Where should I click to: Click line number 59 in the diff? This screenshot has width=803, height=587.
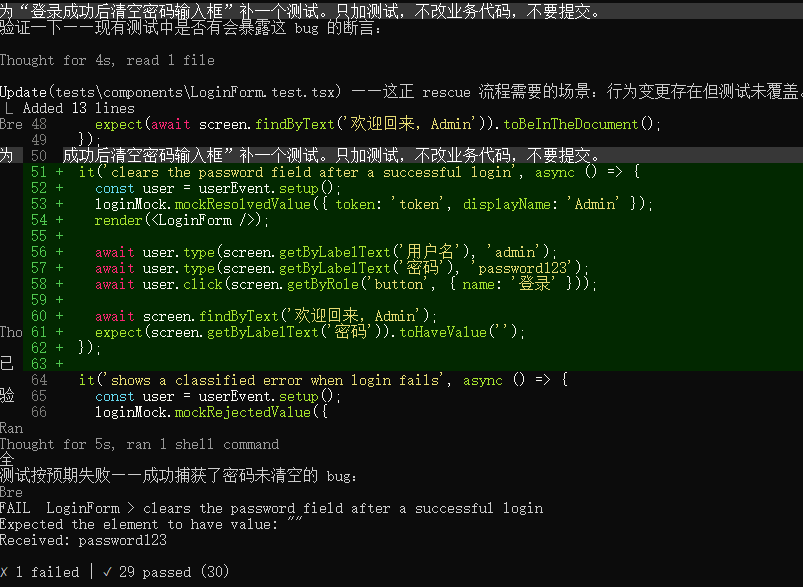[39, 300]
